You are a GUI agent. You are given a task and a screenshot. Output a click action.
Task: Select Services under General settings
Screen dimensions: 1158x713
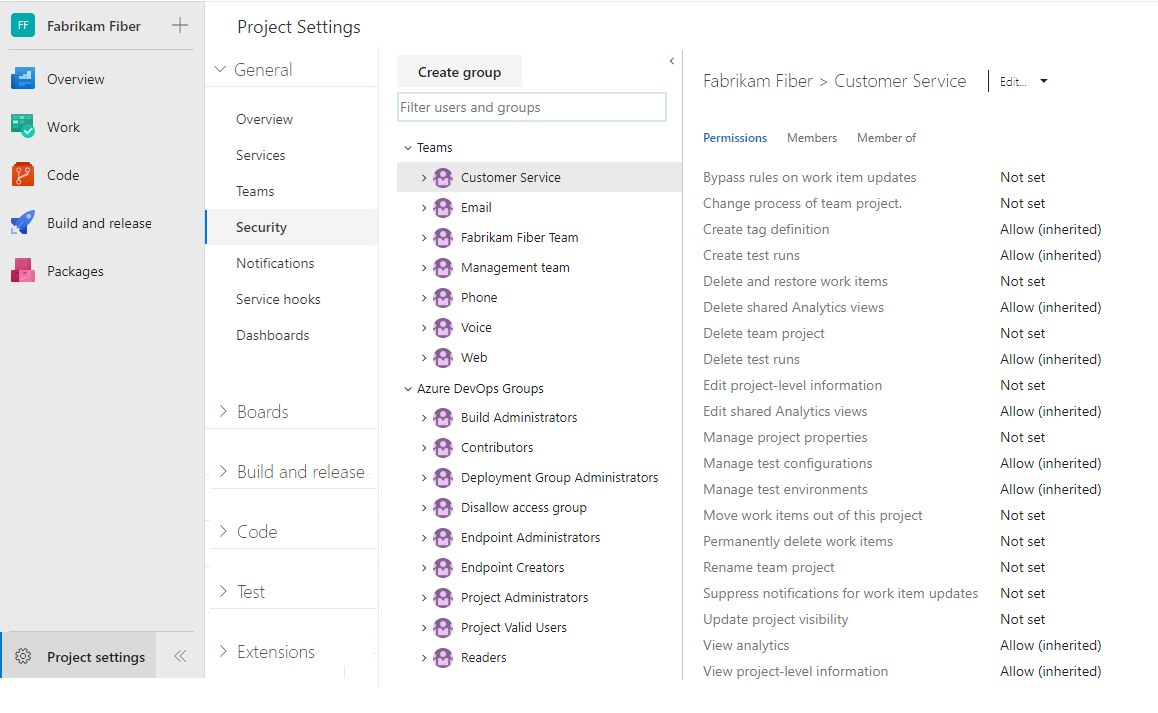(x=261, y=155)
